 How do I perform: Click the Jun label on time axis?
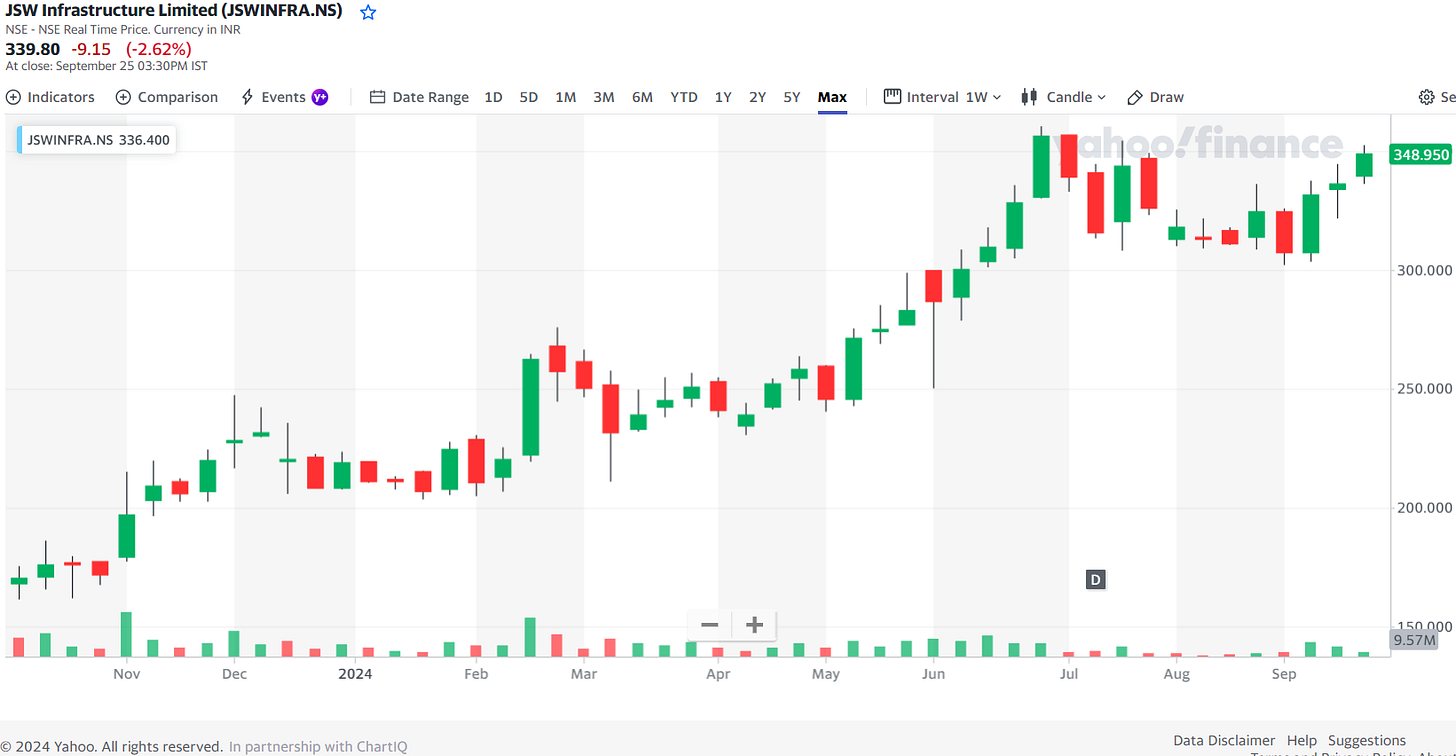934,674
